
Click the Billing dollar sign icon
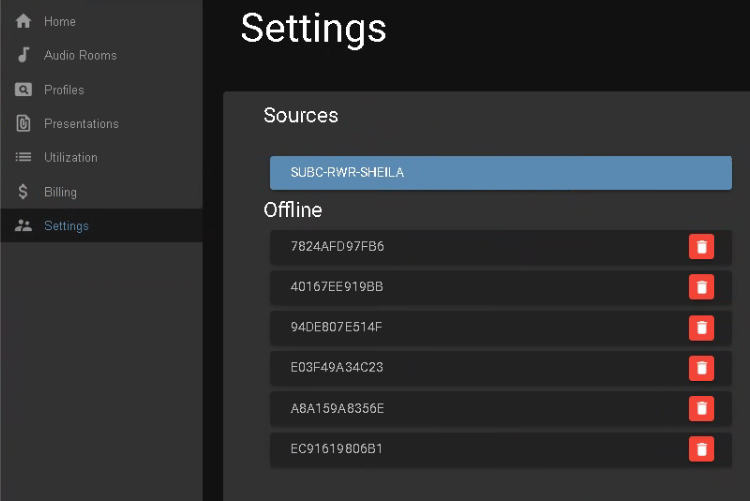pyautogui.click(x=23, y=192)
